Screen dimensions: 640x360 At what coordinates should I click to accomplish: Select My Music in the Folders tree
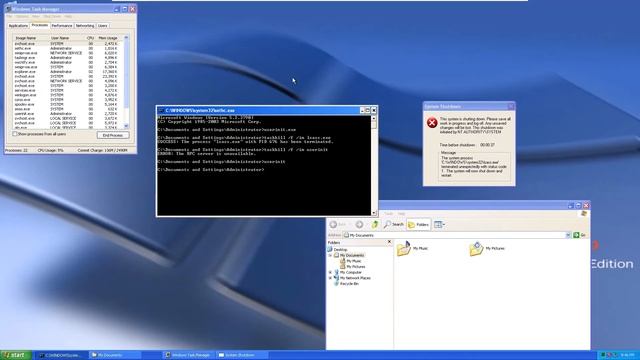[353, 261]
